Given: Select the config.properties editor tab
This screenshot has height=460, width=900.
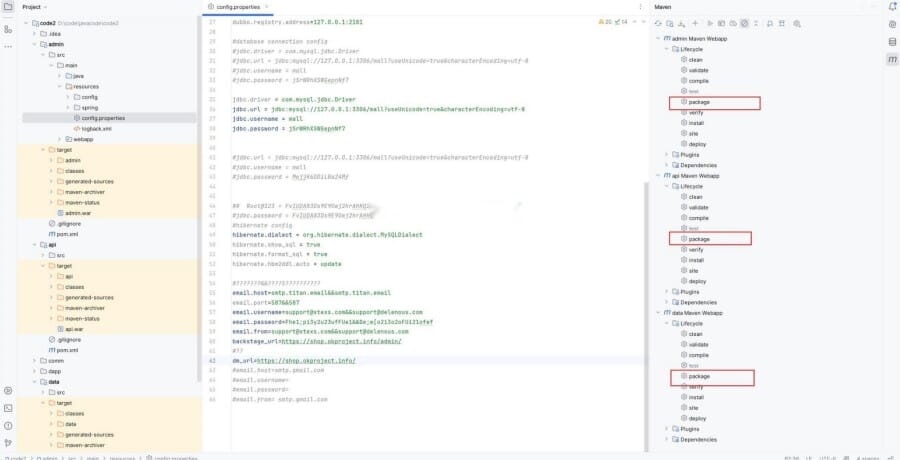Looking at the screenshot, I should coord(236,7).
